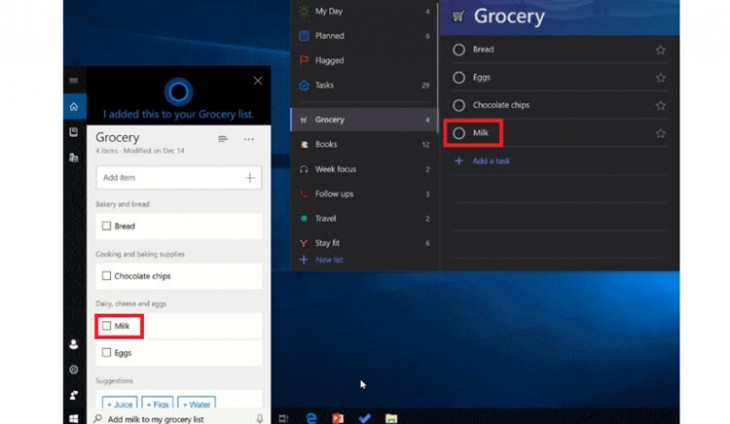The image size is (730, 424).
Task: Click the Chocolate chips task text in To-Do
Action: pyautogui.click(x=501, y=105)
